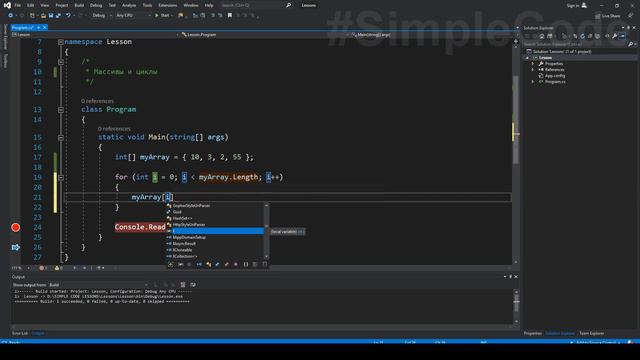The height and width of the screenshot is (360, 640).
Task: Click the error count icon below editor
Action: tap(42, 268)
